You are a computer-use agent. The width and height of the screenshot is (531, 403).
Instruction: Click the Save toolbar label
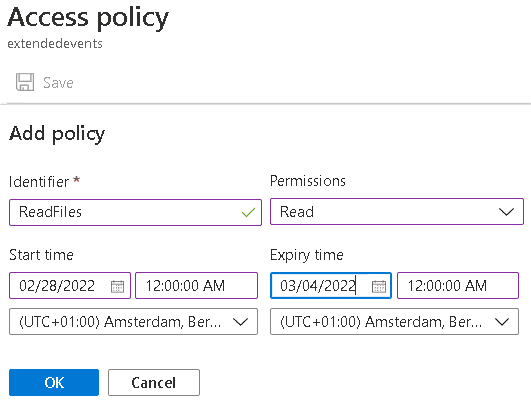pos(58,83)
